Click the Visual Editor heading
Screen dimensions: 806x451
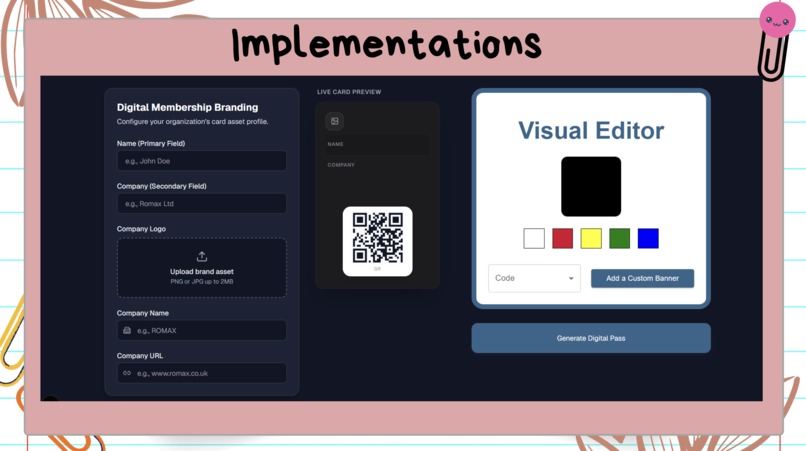pyautogui.click(x=591, y=131)
